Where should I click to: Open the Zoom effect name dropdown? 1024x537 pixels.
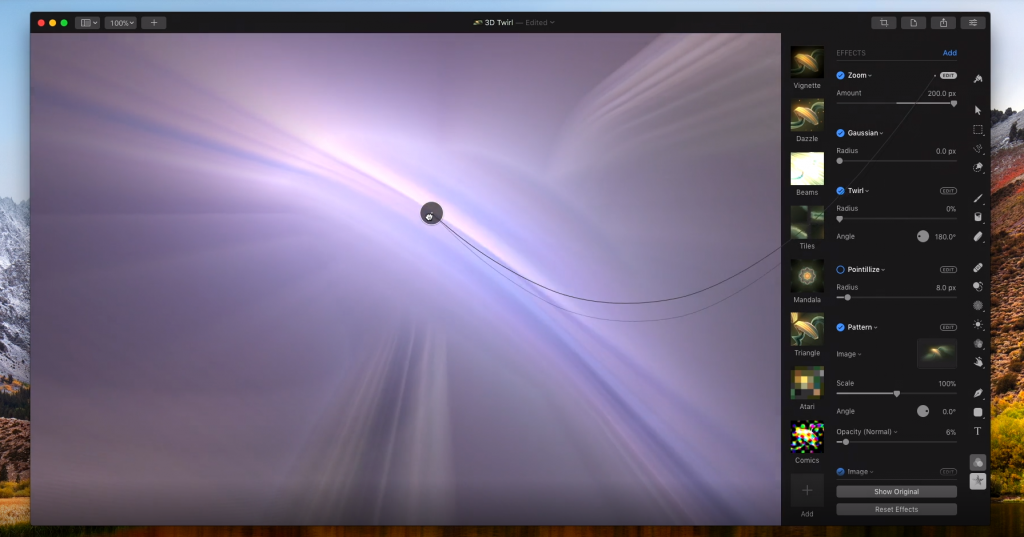click(859, 76)
